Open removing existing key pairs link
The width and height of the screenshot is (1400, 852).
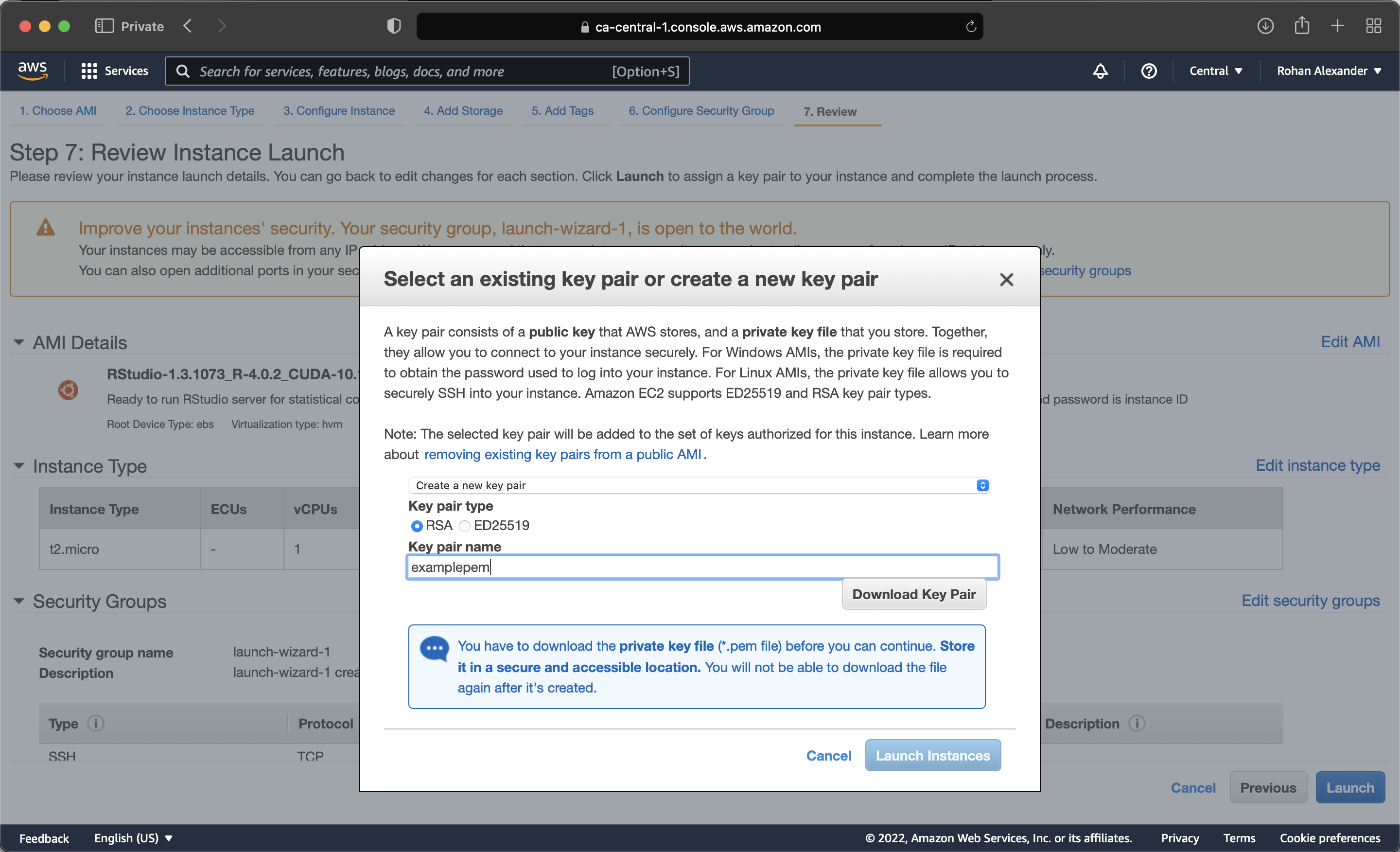click(562, 454)
